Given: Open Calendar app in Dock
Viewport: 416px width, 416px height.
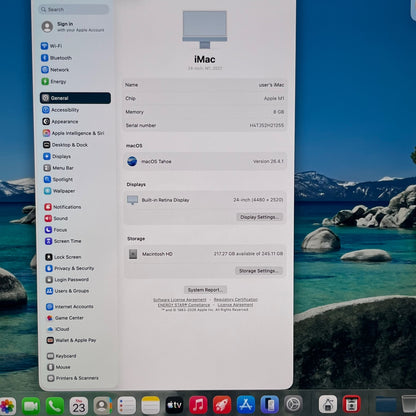Looking at the screenshot, I should tap(79, 406).
